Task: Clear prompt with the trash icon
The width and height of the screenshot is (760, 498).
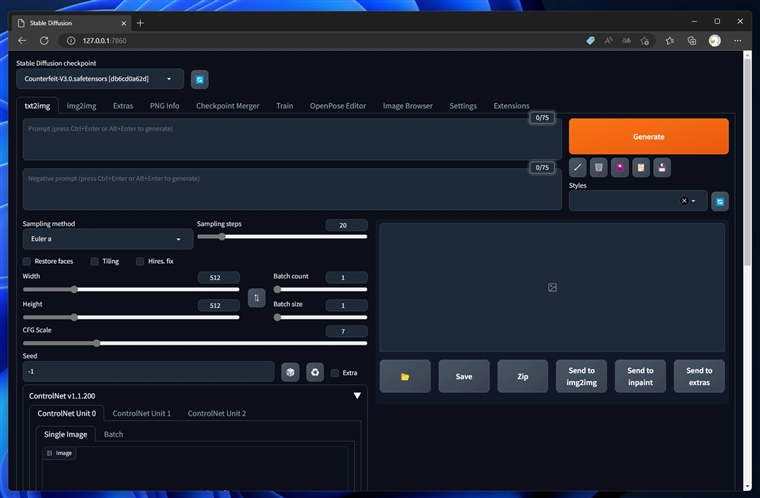Action: tap(599, 168)
